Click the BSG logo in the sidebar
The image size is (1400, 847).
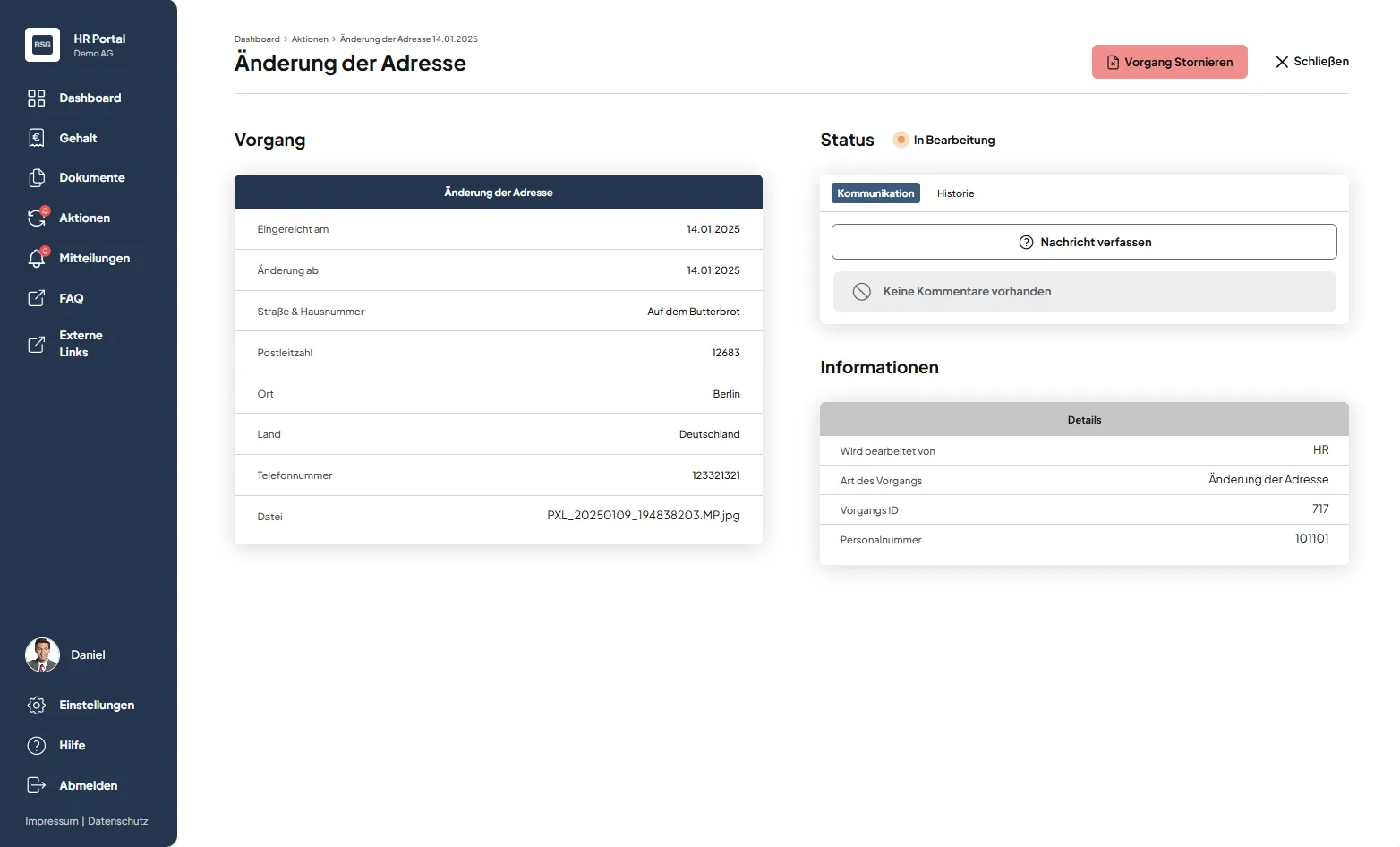point(42,45)
